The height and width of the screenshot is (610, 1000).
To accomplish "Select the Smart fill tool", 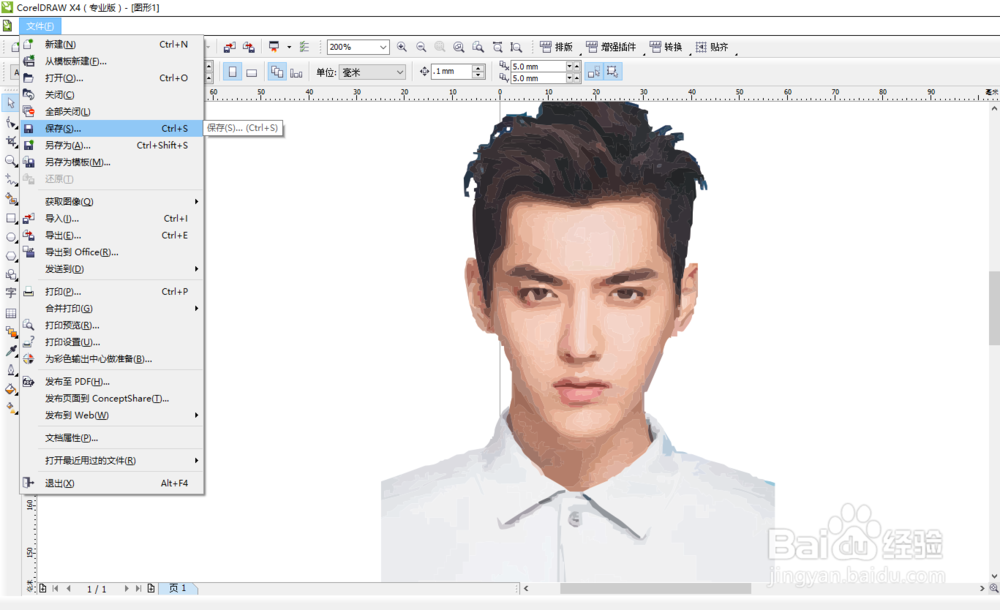I will click(11, 199).
